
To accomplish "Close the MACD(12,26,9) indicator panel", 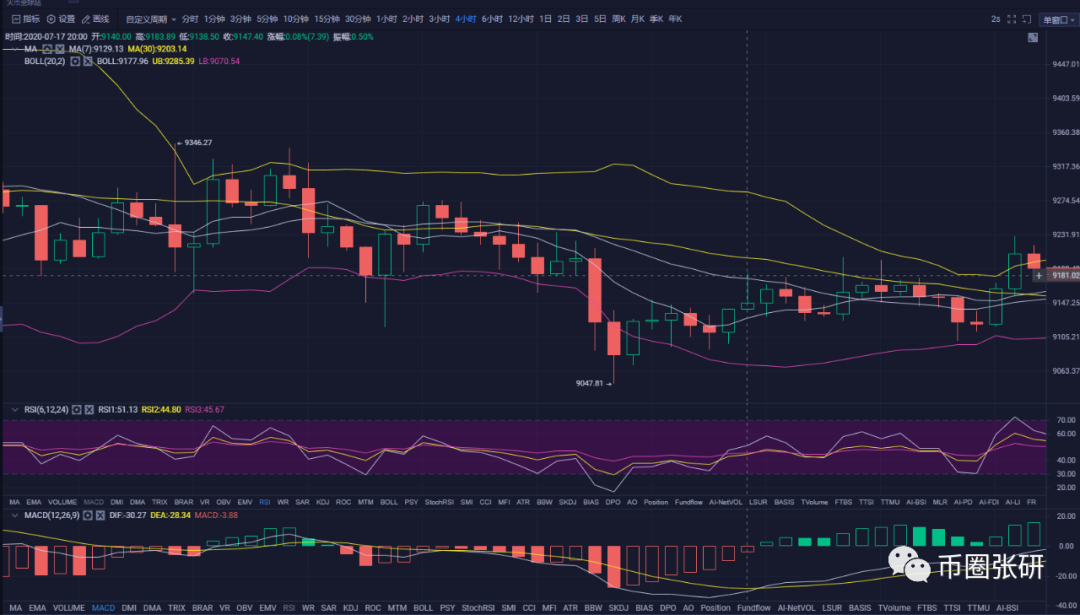I will (99, 514).
